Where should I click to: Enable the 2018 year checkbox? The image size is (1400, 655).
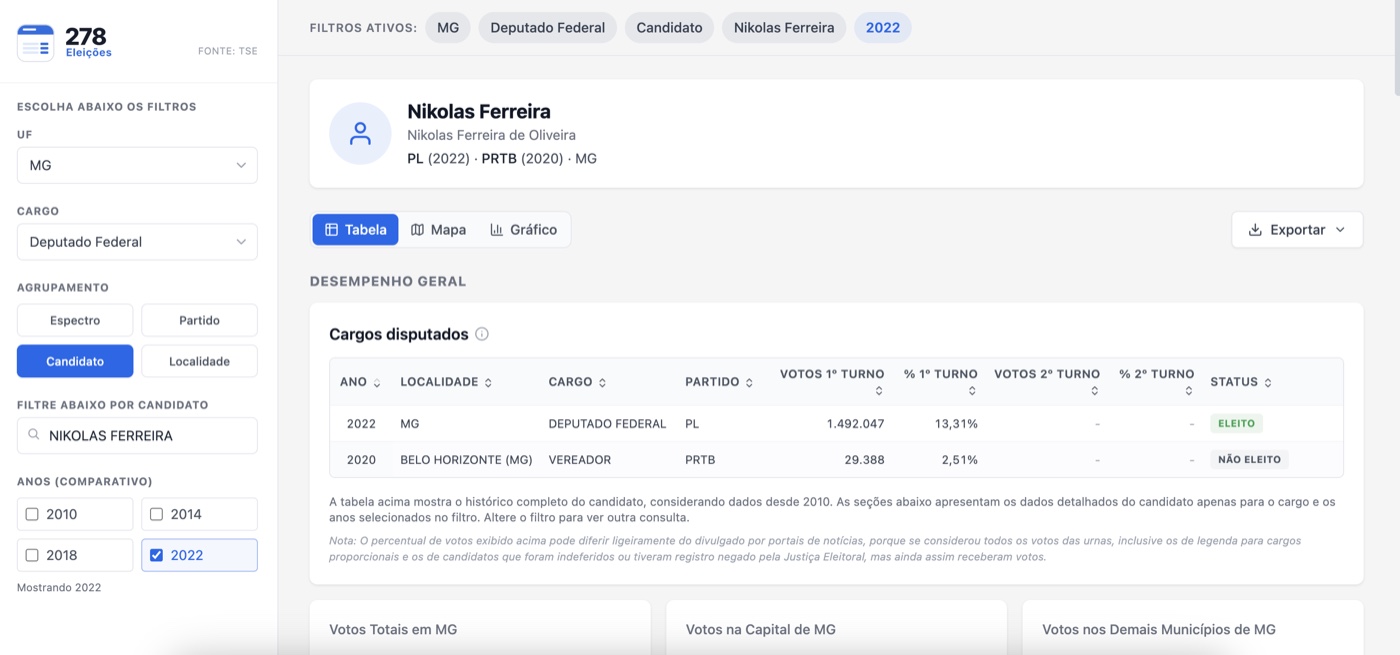[x=32, y=555]
